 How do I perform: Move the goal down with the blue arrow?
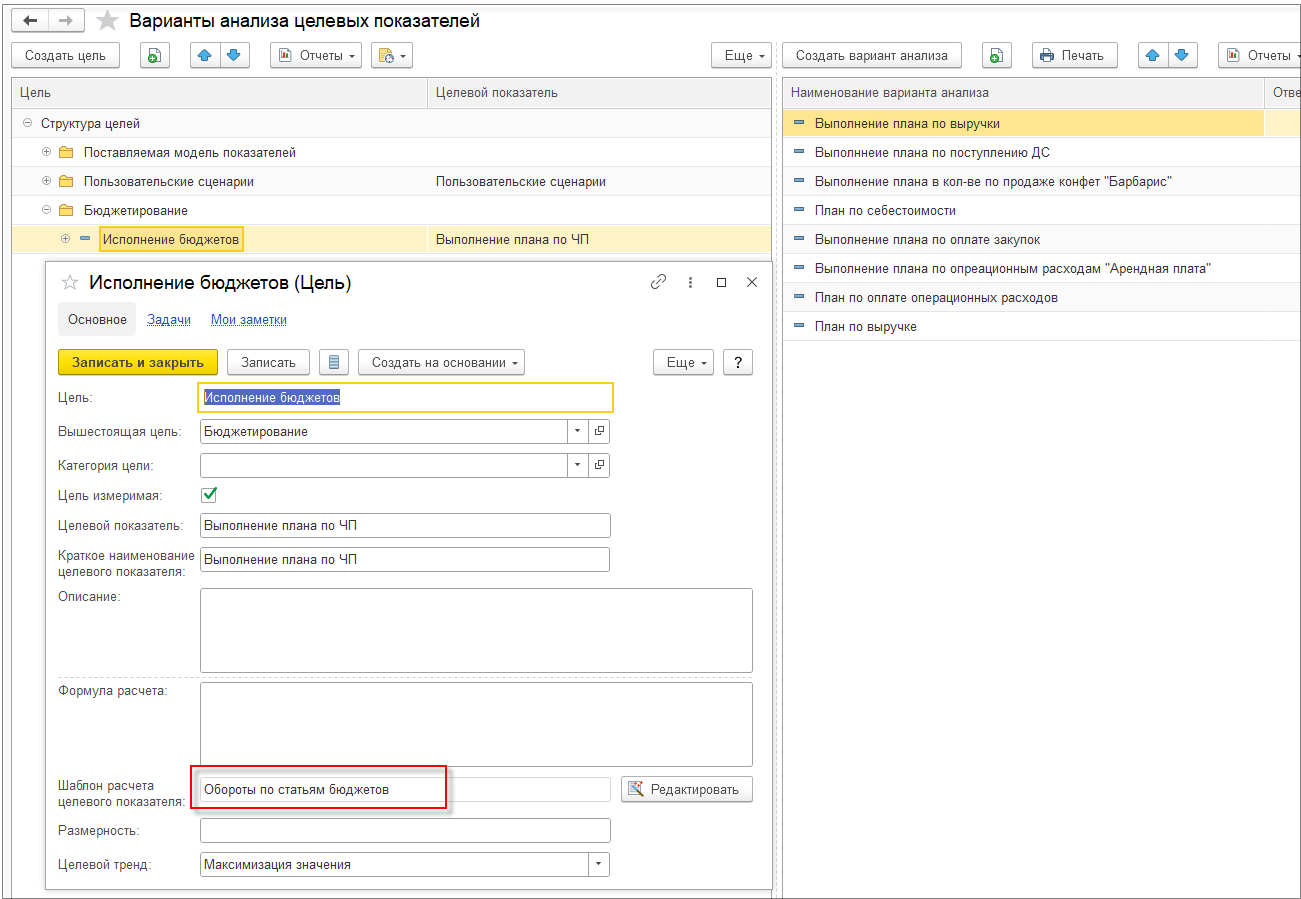pyautogui.click(x=233, y=56)
